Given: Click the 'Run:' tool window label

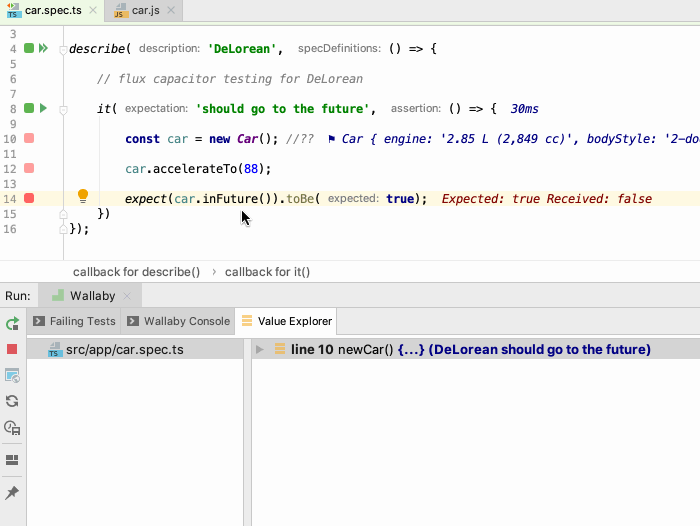Looking at the screenshot, I should (x=18, y=296).
